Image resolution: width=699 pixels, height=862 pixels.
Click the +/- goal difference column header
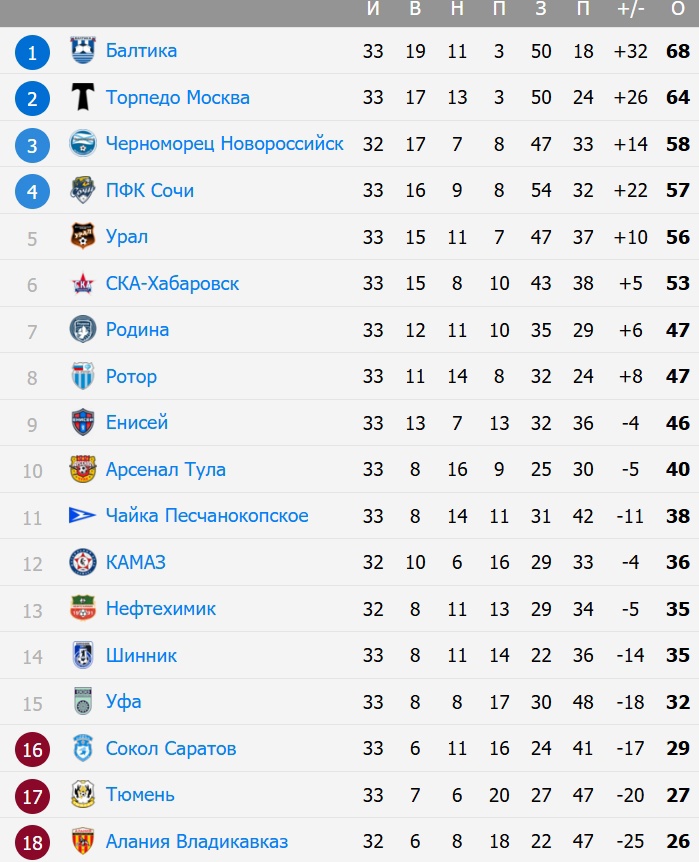point(631,10)
